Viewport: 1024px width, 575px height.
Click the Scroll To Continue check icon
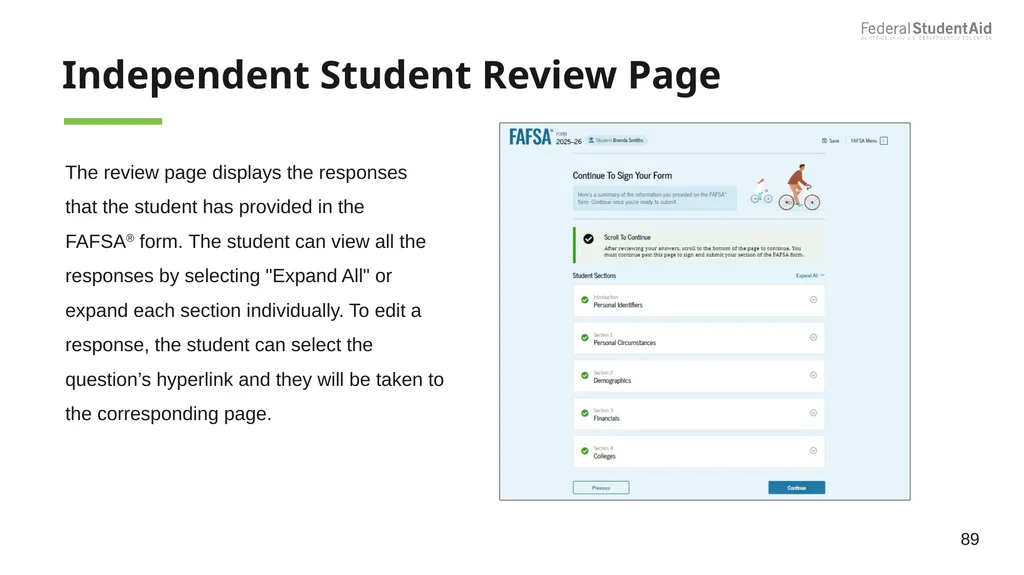(x=588, y=239)
